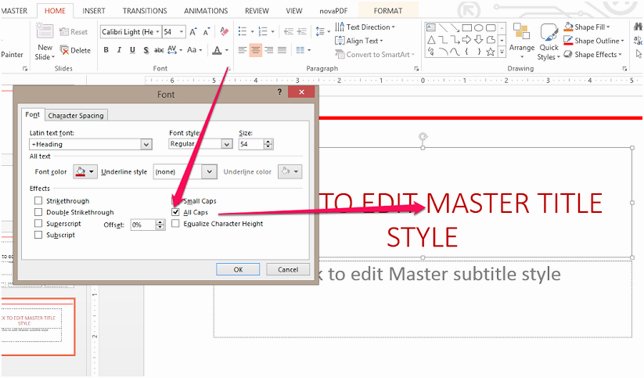This screenshot has width=644, height=378.
Task: Decrease list indent level
Action: click(289, 32)
